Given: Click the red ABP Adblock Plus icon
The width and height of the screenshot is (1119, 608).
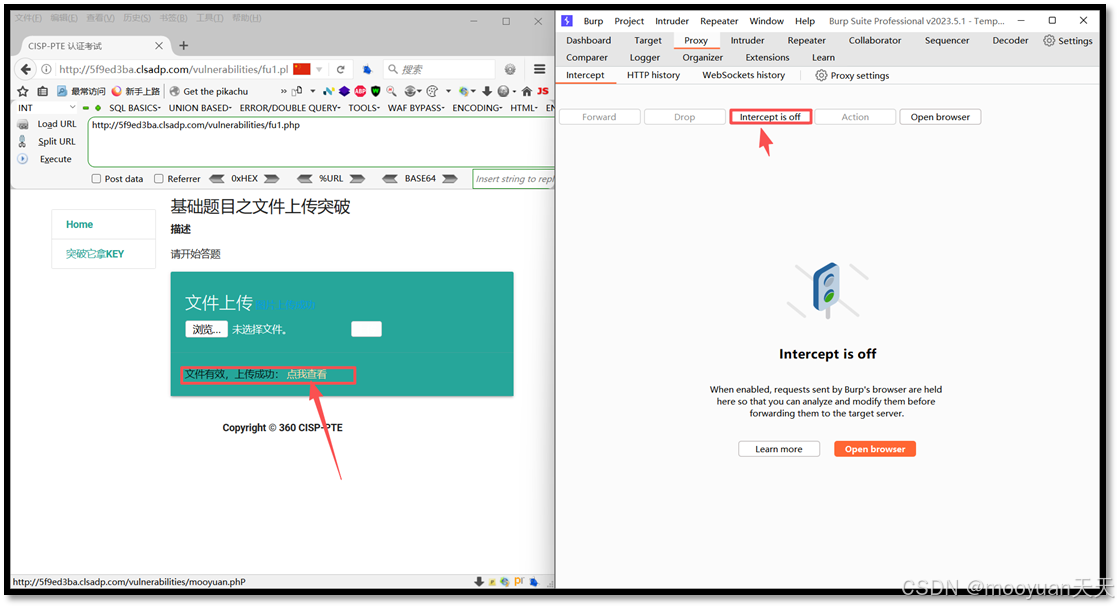Looking at the screenshot, I should [x=360, y=91].
